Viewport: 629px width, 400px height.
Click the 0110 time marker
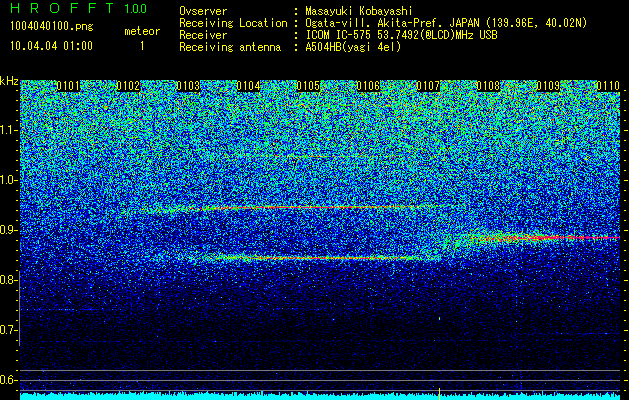(608, 86)
